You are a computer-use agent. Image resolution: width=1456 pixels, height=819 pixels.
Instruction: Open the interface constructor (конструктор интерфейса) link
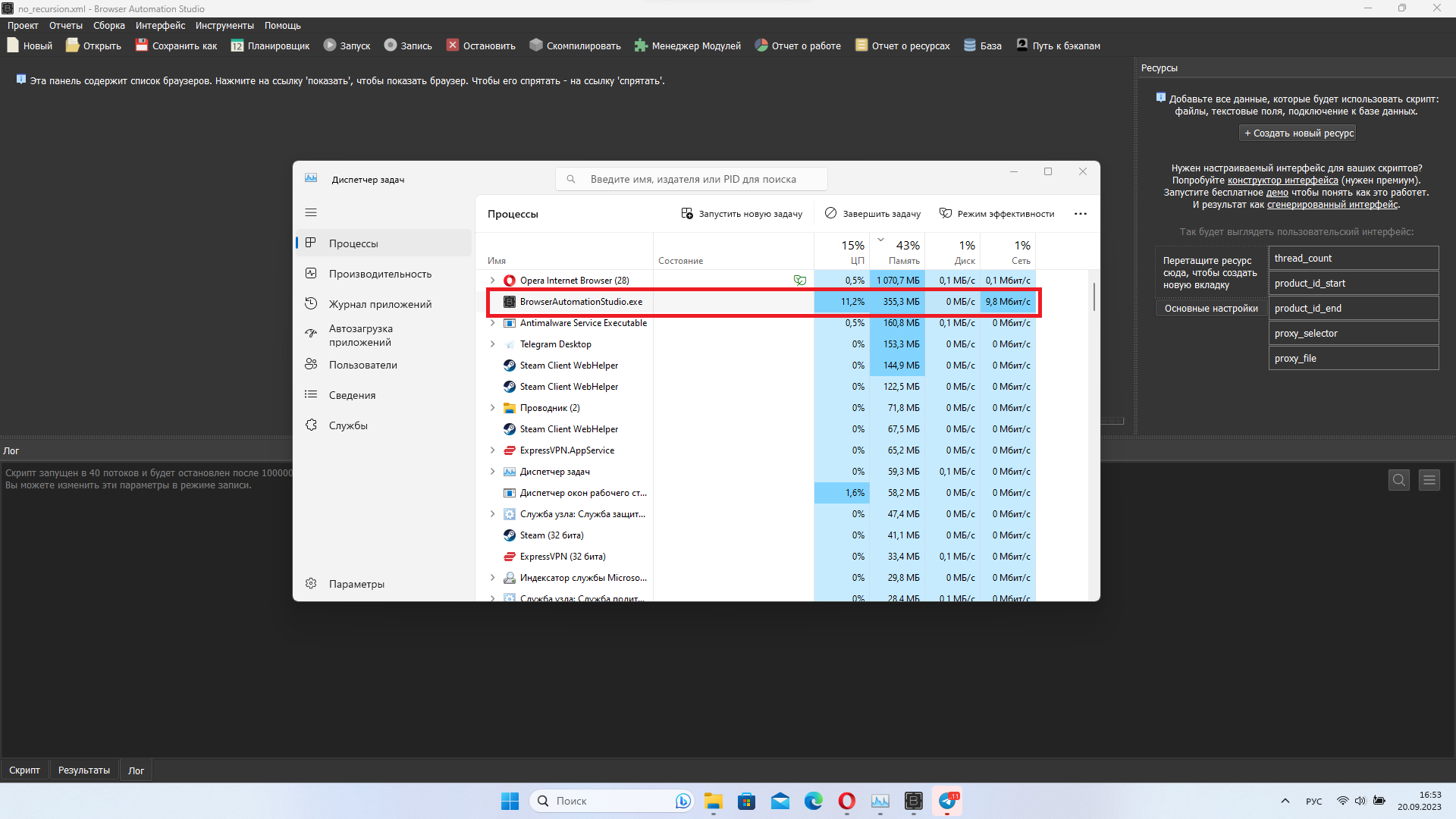pyautogui.click(x=1282, y=180)
